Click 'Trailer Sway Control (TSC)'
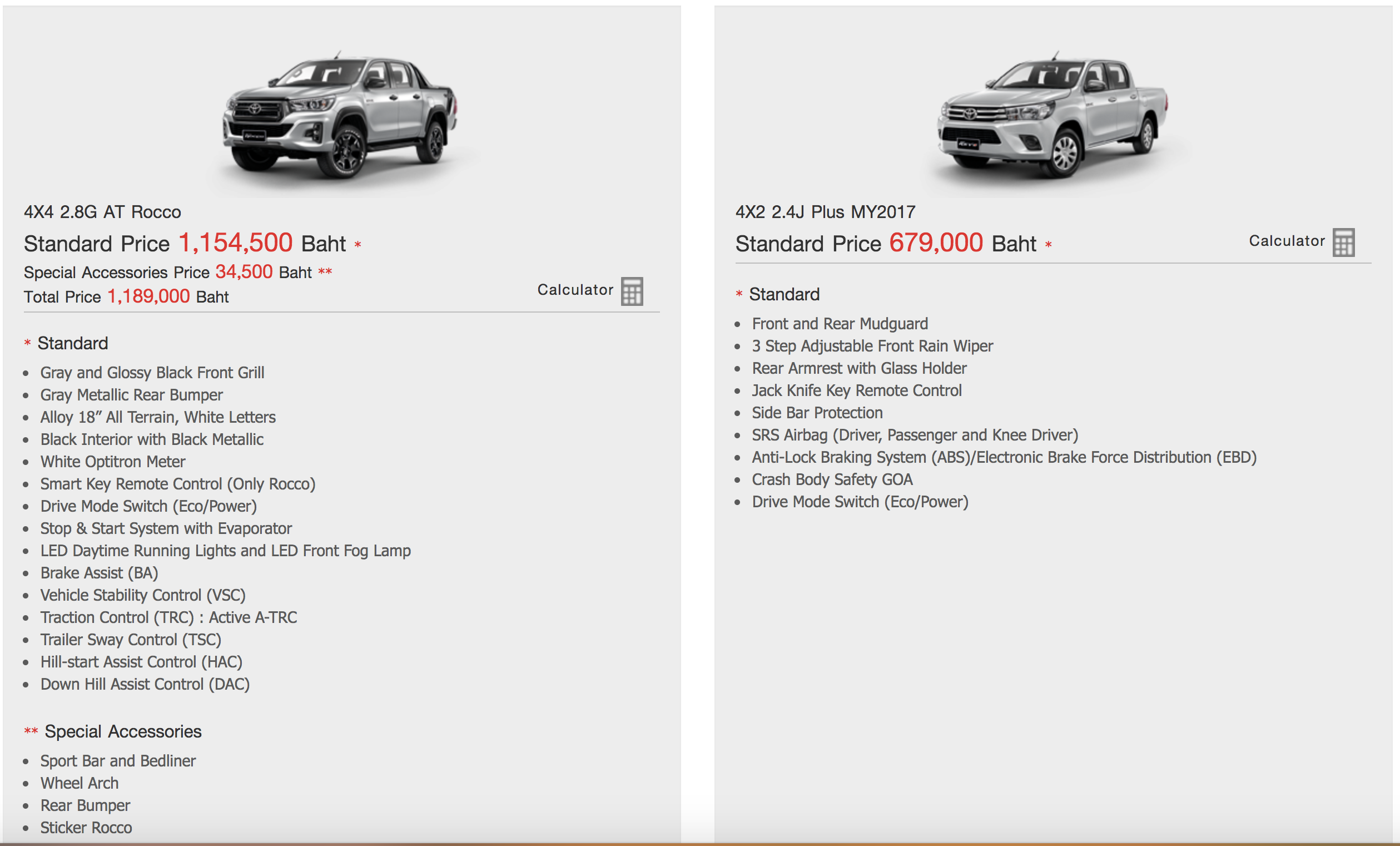This screenshot has height=846, width=1400. 131,640
